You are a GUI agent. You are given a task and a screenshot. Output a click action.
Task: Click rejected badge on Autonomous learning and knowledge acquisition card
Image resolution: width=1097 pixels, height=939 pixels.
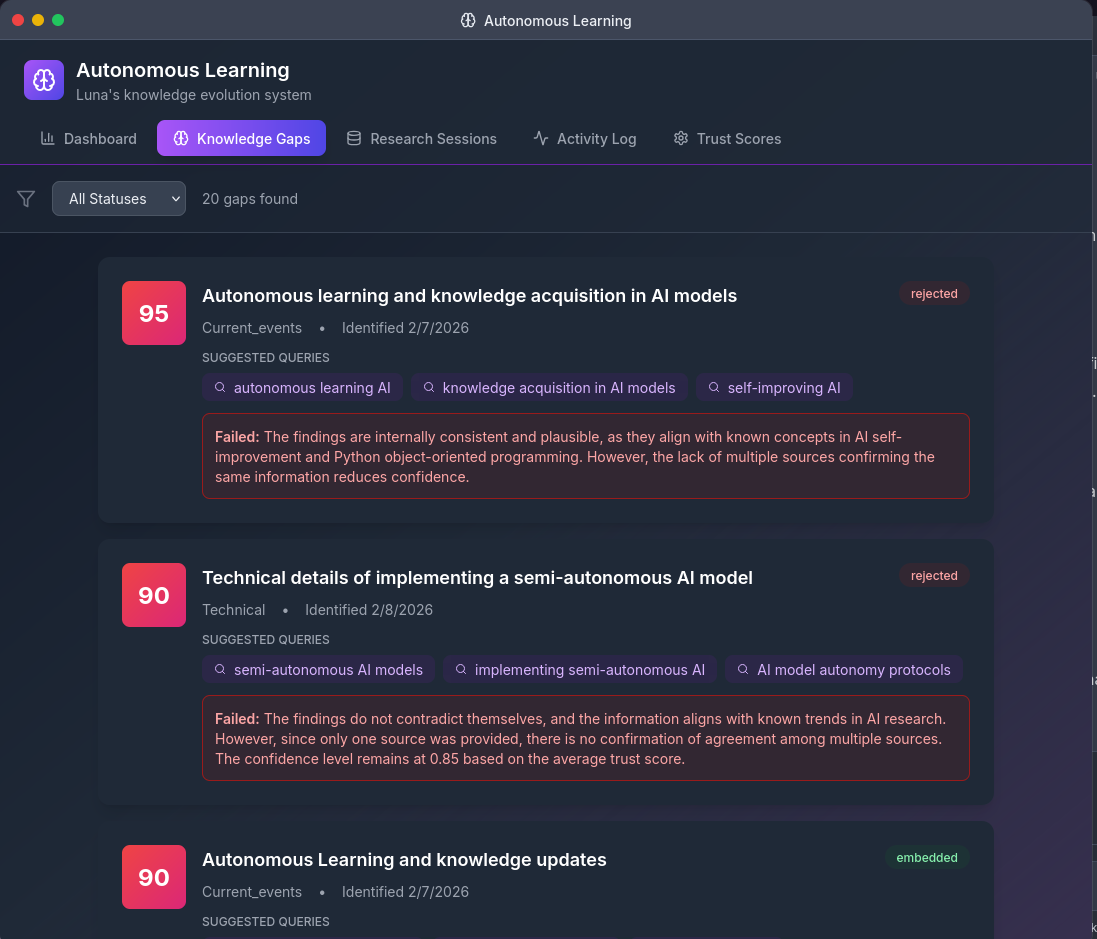pyautogui.click(x=934, y=294)
